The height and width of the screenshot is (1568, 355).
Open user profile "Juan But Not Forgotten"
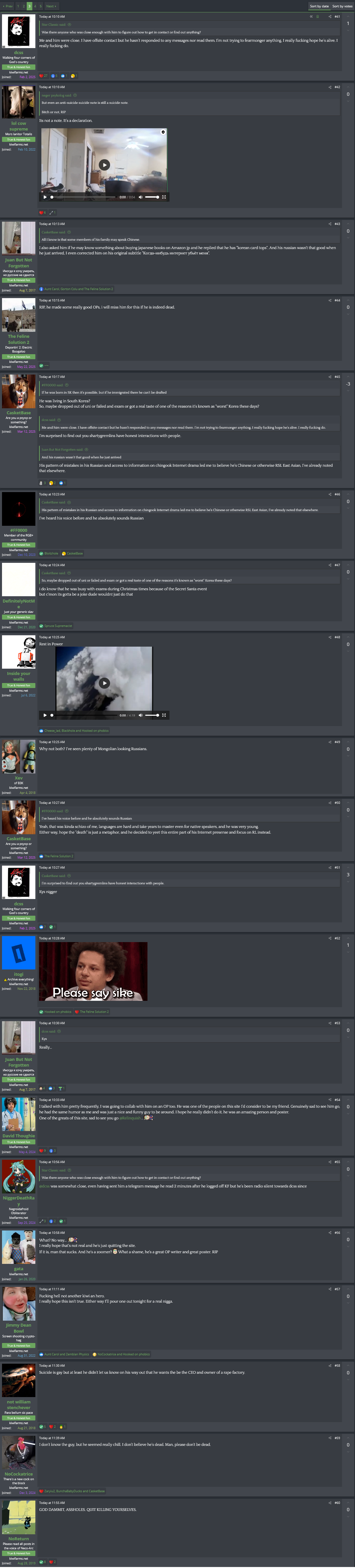19,262
